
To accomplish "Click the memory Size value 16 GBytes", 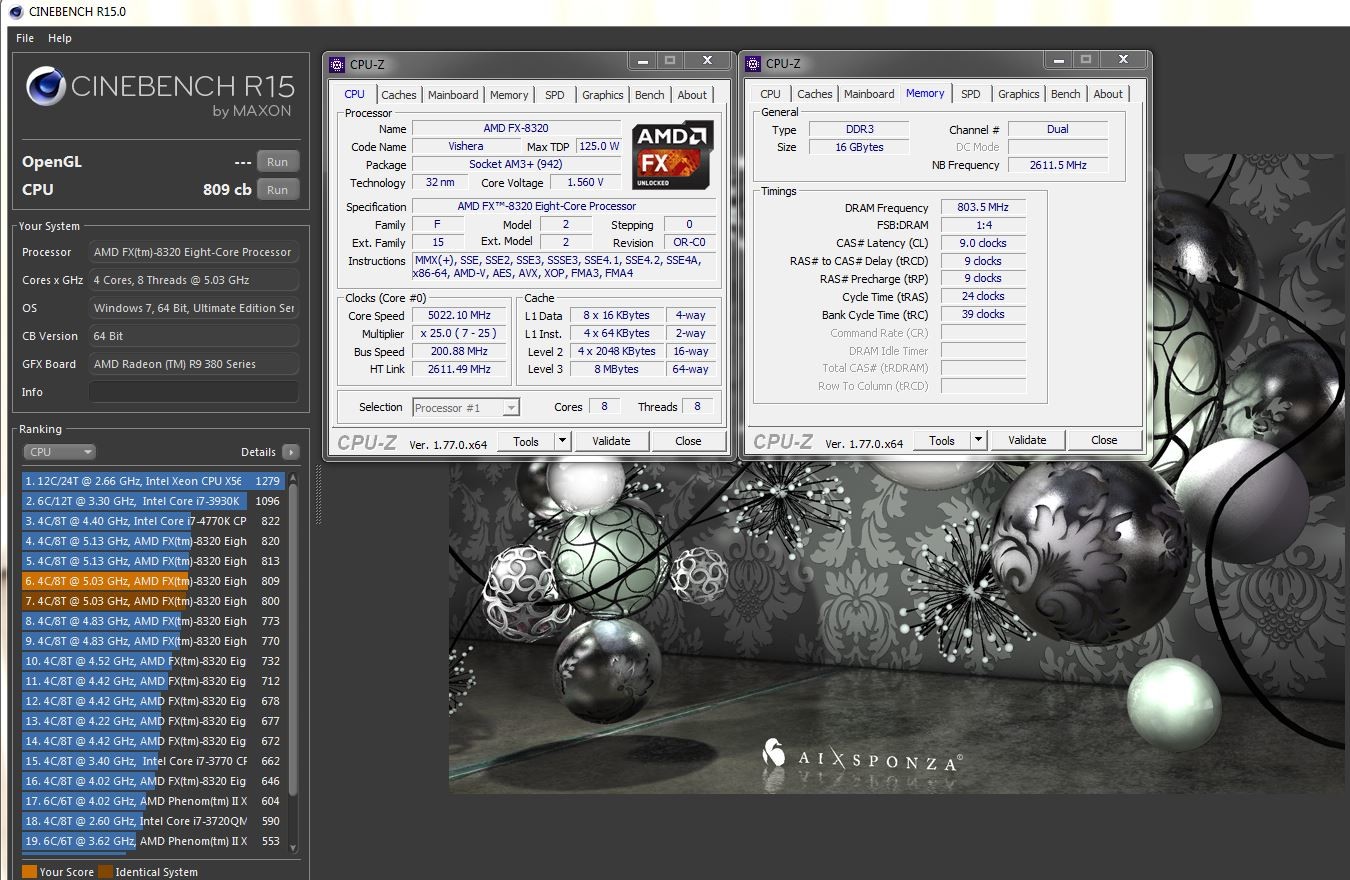I will [x=858, y=147].
